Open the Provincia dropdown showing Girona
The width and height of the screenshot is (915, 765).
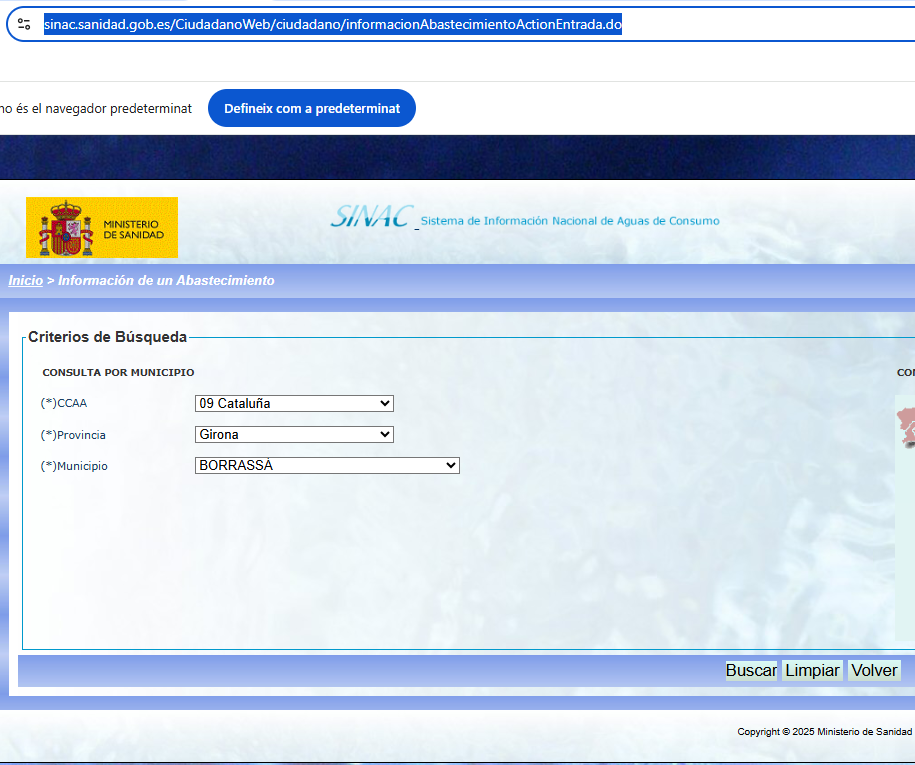pyautogui.click(x=294, y=434)
